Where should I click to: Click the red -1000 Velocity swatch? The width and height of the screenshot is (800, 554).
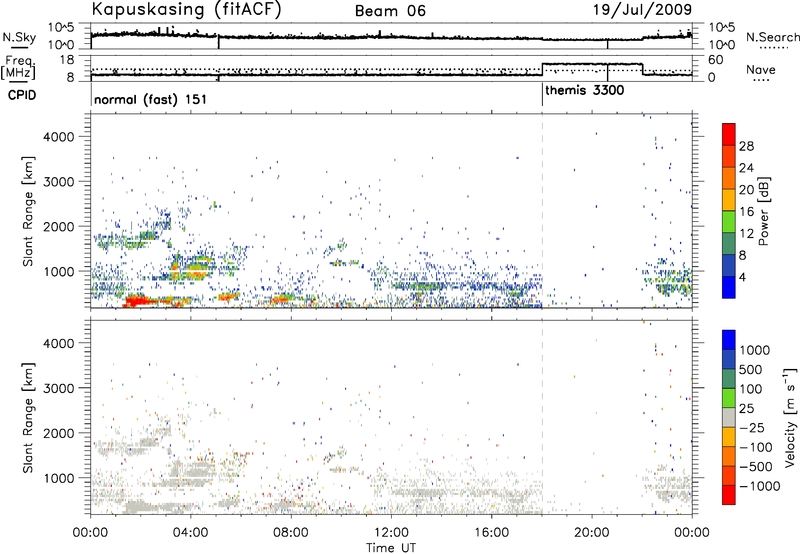729,495
